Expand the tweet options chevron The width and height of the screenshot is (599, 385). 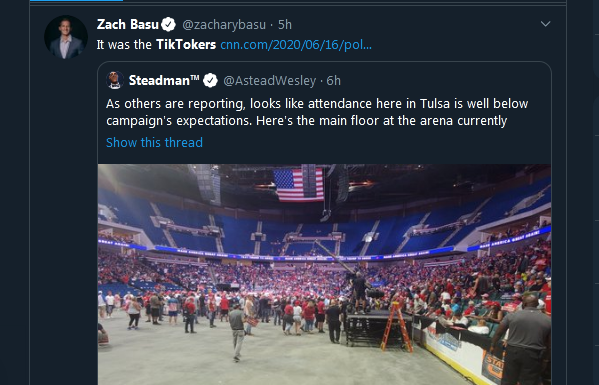[546, 24]
